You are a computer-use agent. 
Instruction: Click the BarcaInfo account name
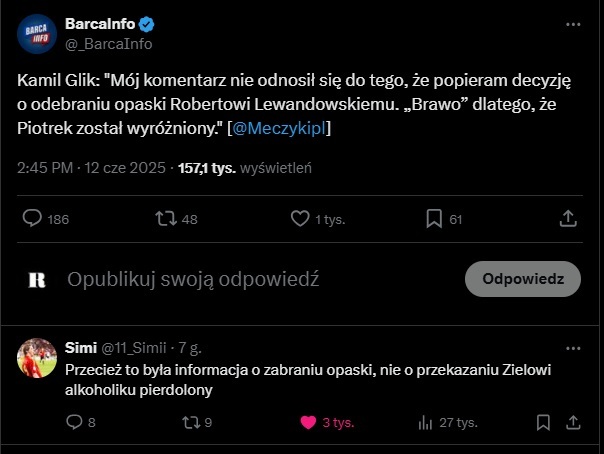pyautogui.click(x=100, y=23)
